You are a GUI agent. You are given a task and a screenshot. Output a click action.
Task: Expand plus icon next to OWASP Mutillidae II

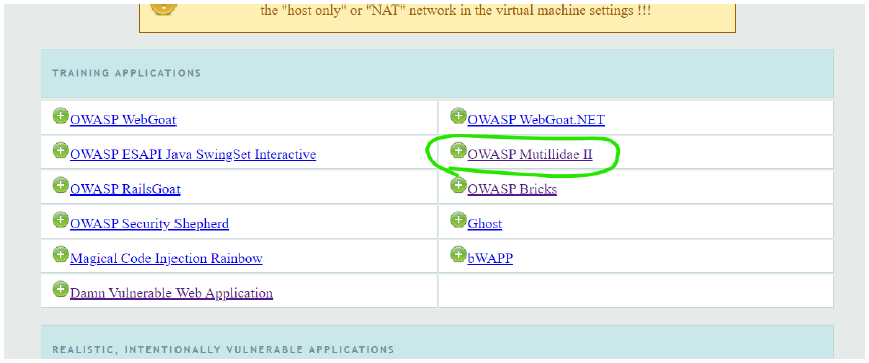(458, 151)
